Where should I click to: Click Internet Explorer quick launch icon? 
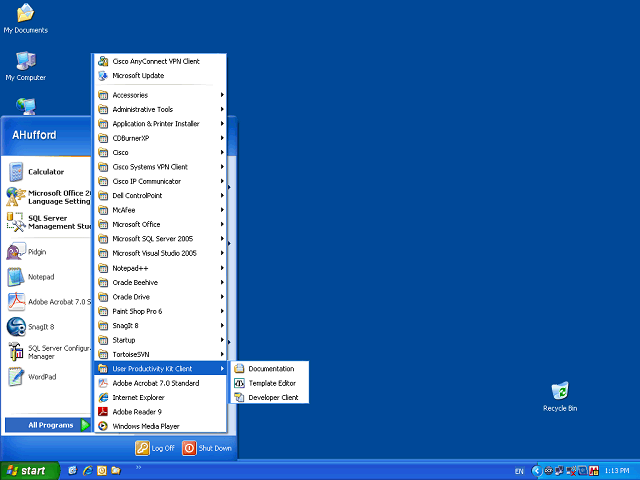pyautogui.click(x=87, y=471)
